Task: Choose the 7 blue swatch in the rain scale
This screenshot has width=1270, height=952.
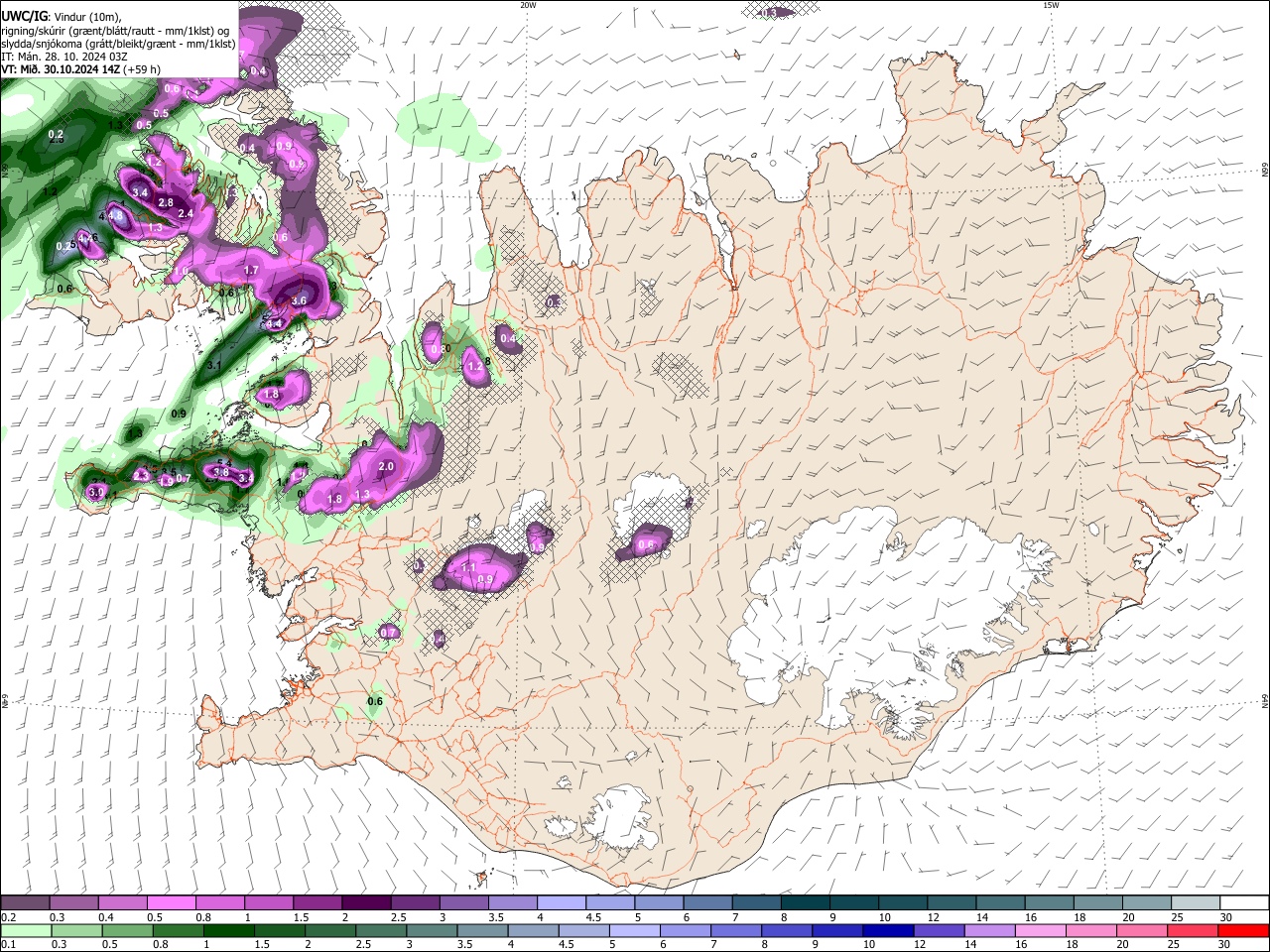Action: 736,930
